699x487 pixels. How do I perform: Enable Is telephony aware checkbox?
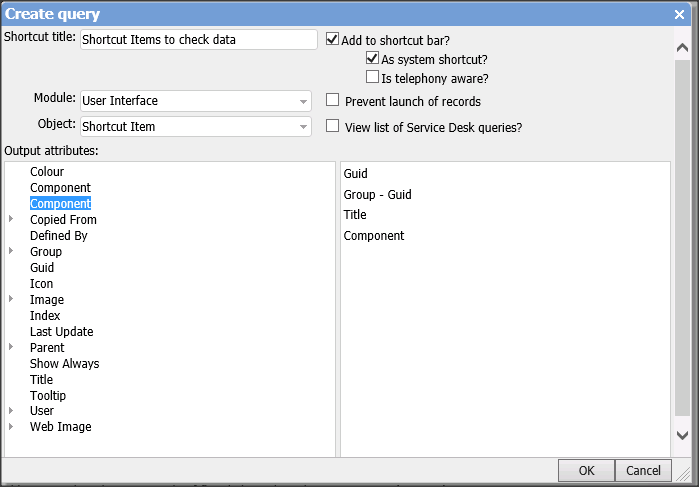point(373,77)
